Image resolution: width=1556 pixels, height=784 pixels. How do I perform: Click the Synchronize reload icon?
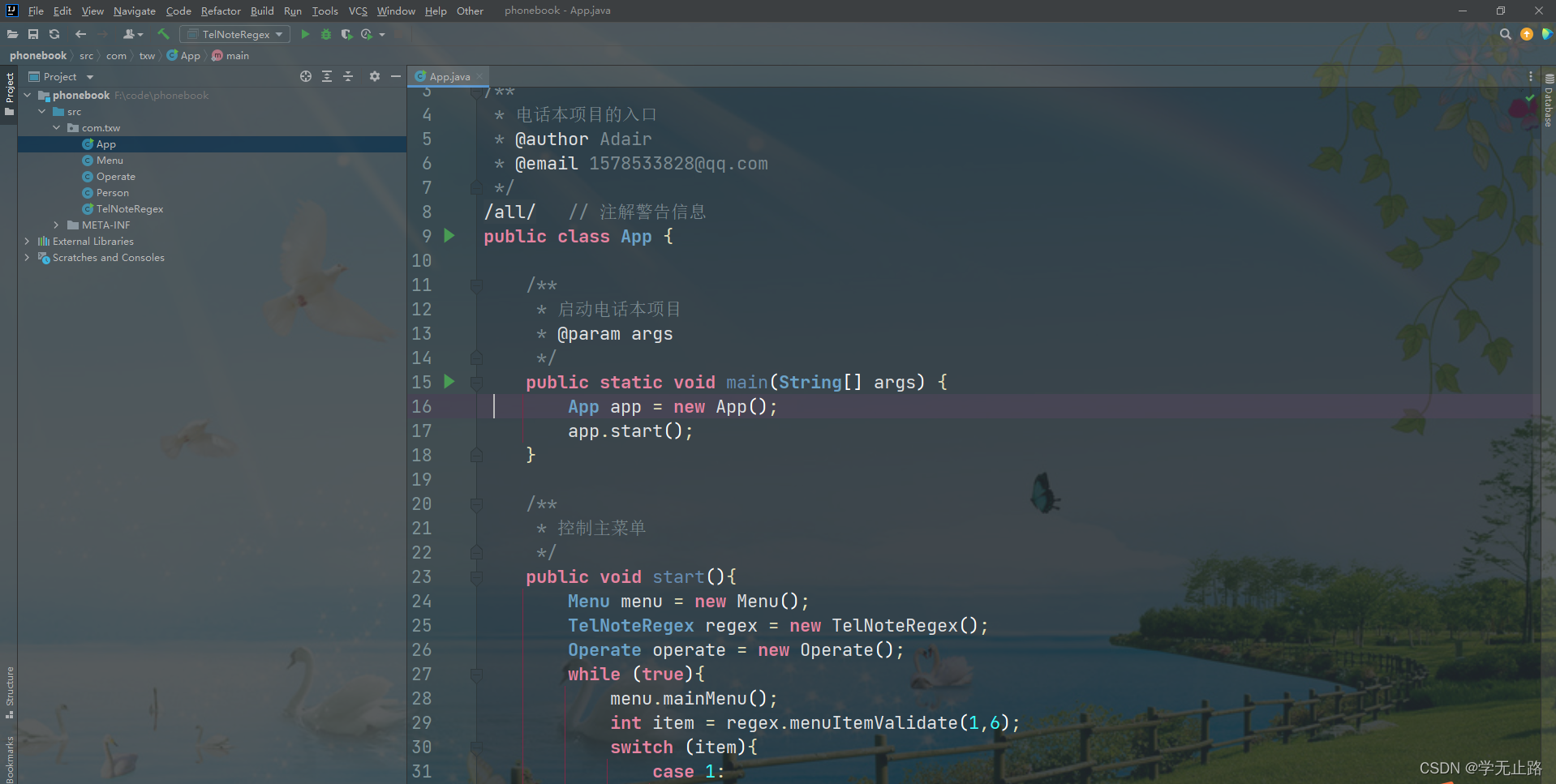(x=54, y=34)
